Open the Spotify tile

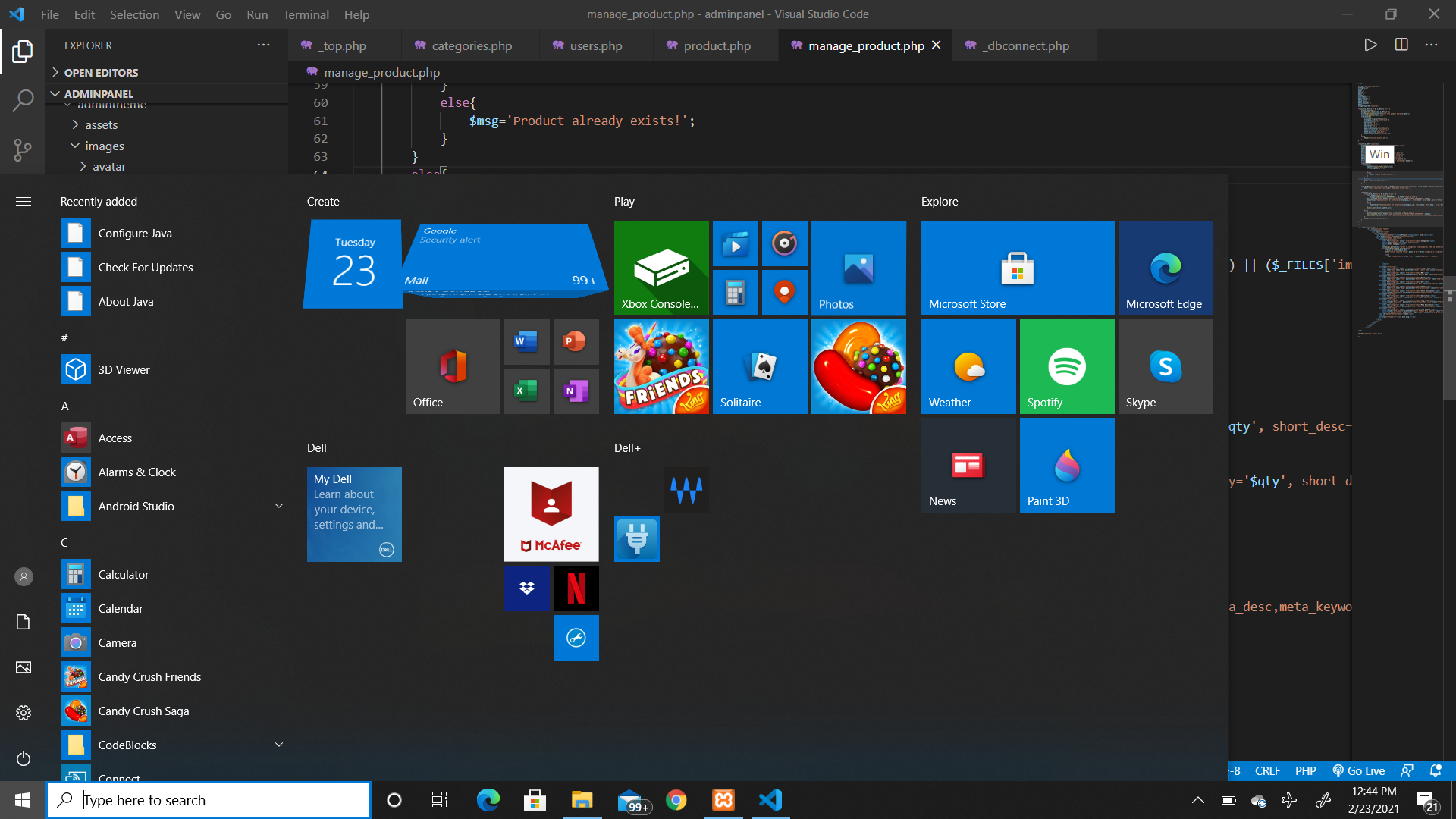tap(1066, 366)
